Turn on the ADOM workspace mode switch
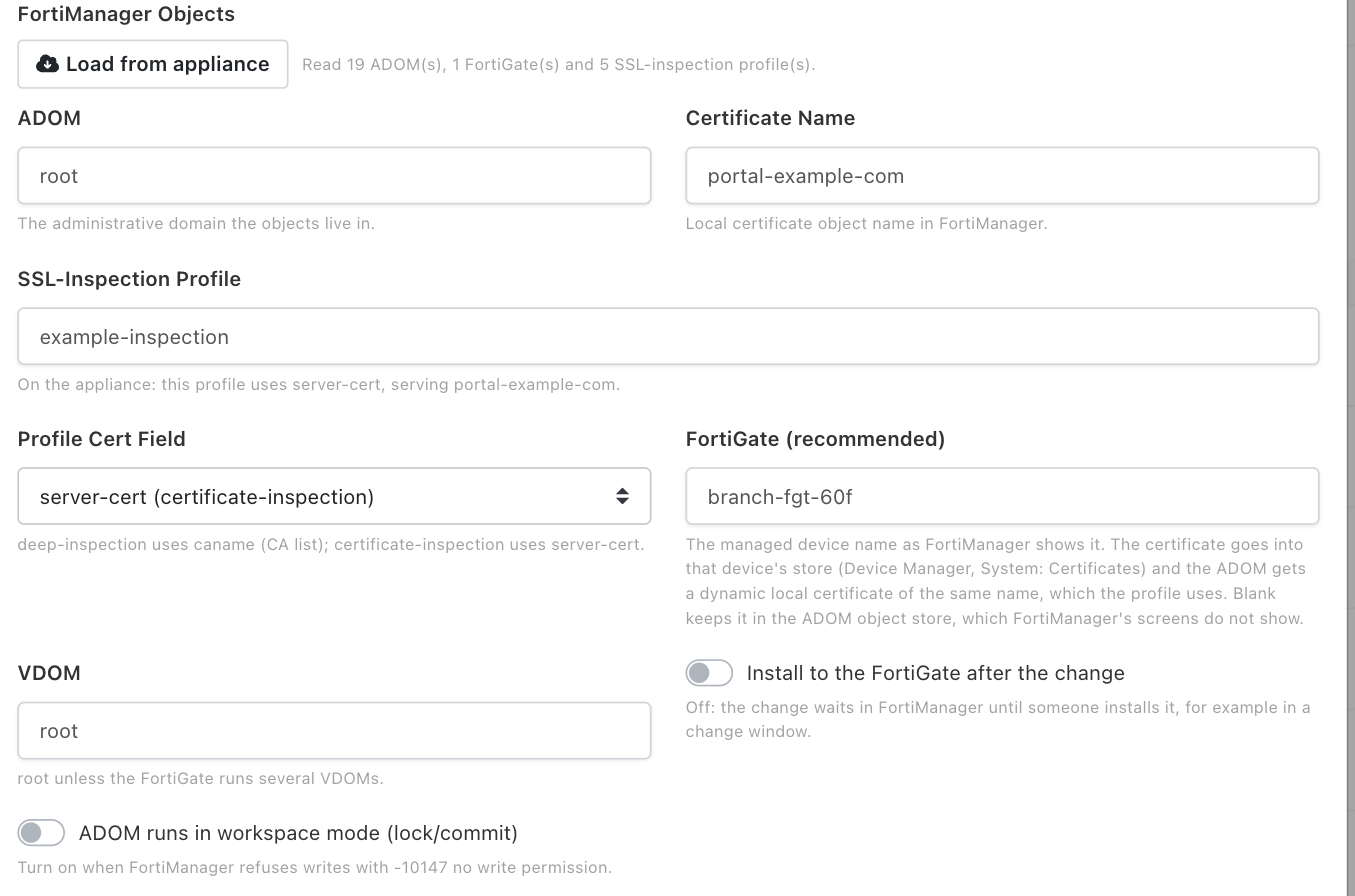Viewport: 1355px width, 896px height. (41, 833)
